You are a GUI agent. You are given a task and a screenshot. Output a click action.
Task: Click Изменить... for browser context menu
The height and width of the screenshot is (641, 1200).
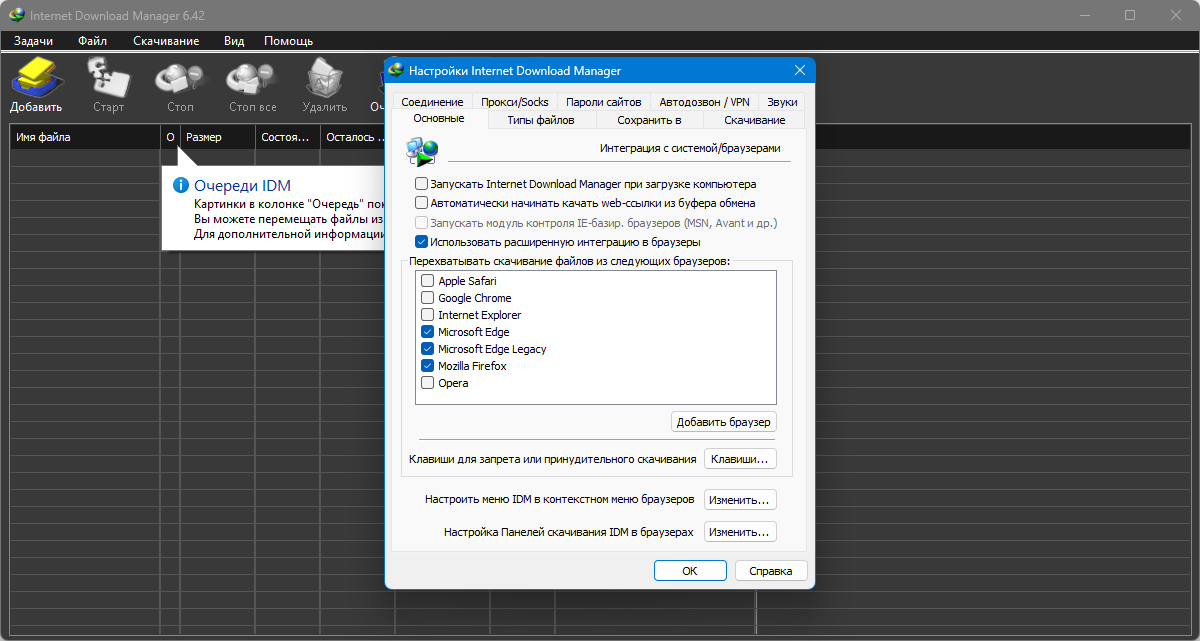741,499
